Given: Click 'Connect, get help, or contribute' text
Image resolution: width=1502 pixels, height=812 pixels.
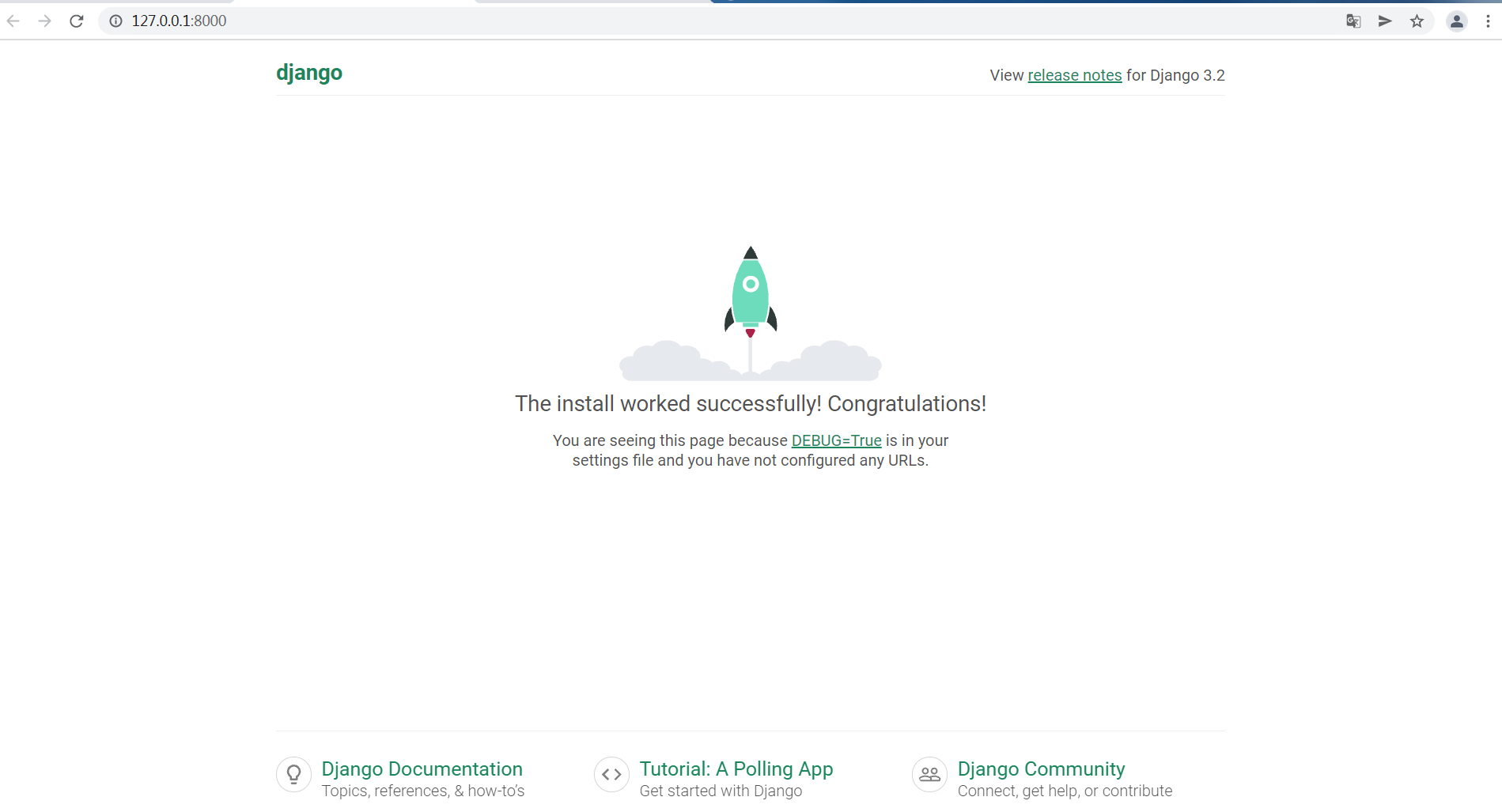Looking at the screenshot, I should click(1065, 791).
